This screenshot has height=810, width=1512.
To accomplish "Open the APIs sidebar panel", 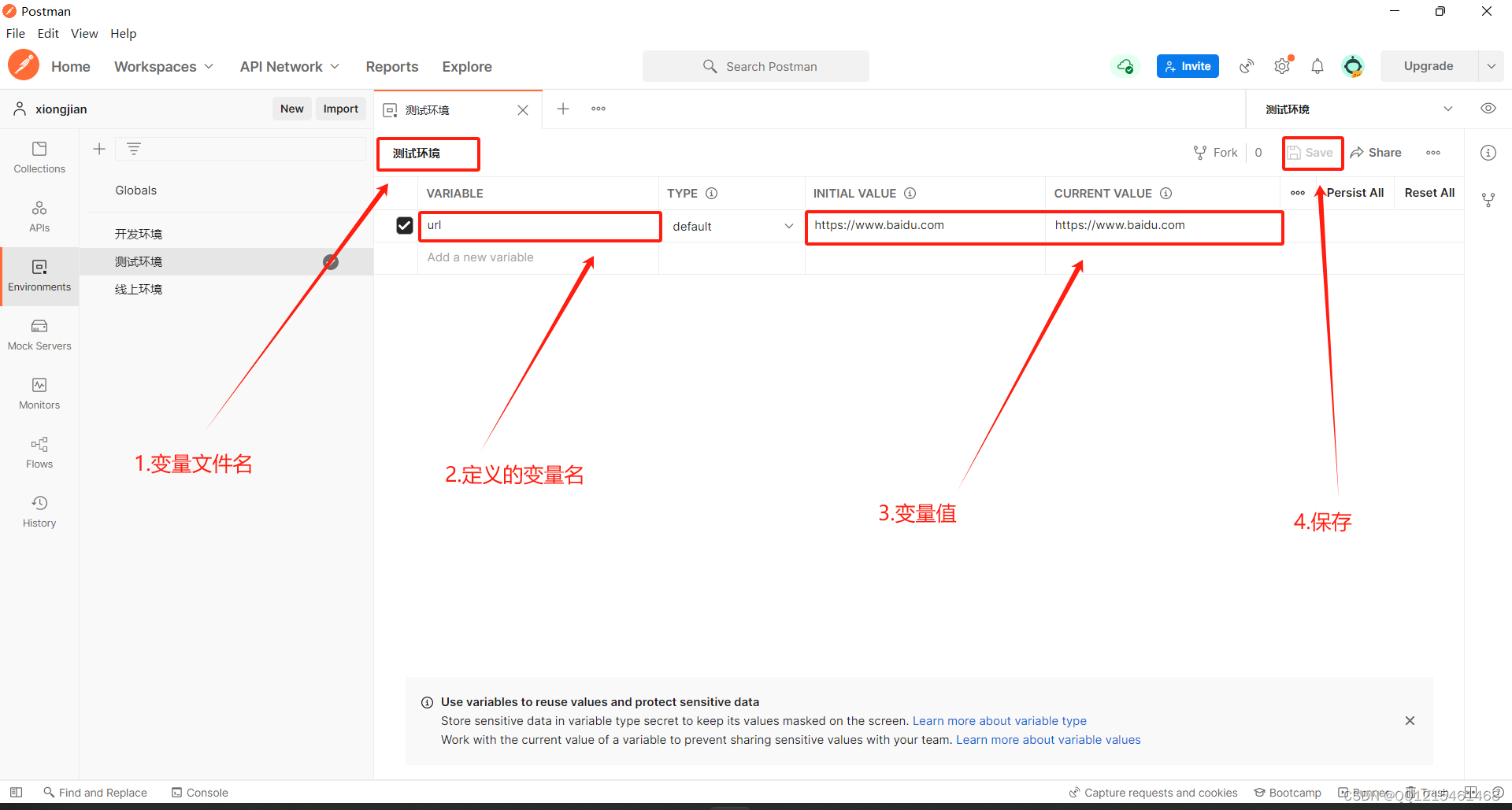I will coord(39,216).
